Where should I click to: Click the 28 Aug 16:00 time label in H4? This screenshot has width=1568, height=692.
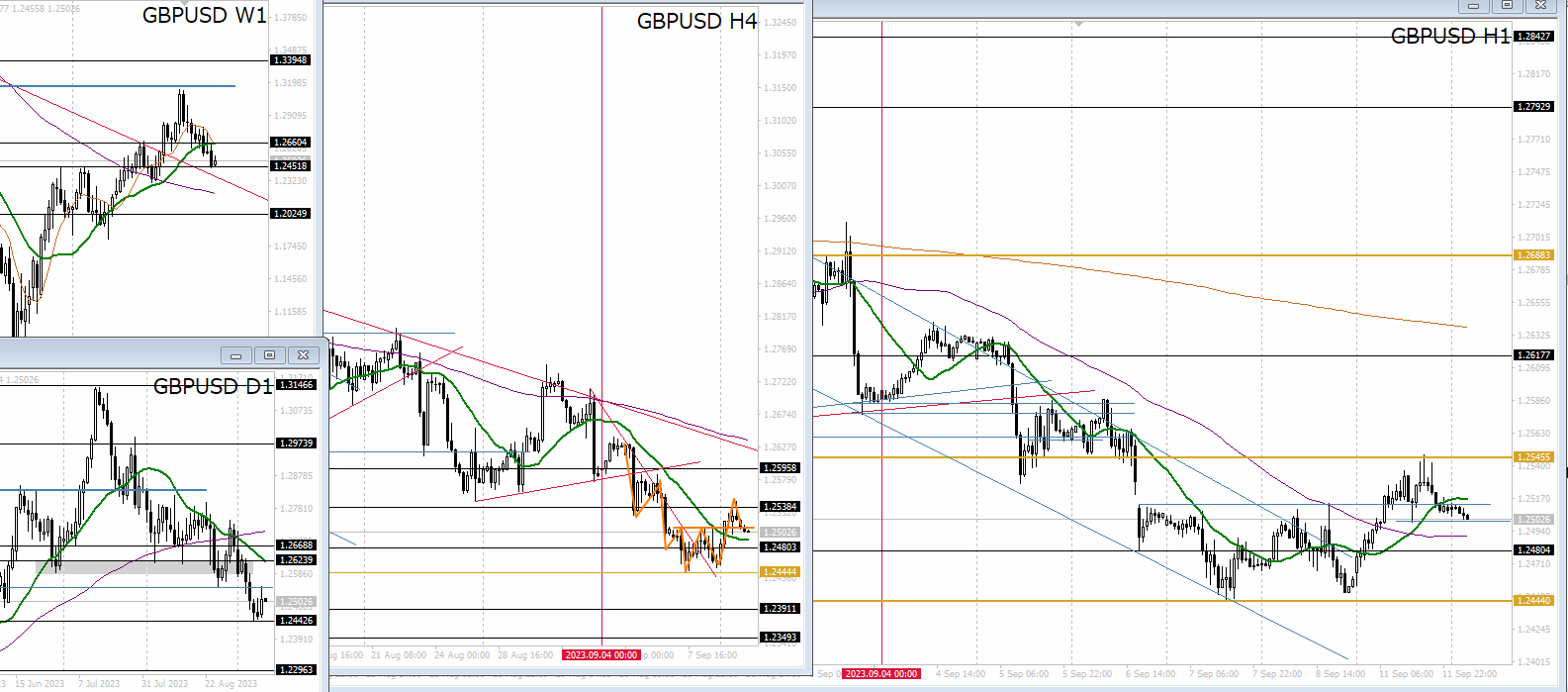click(x=525, y=655)
